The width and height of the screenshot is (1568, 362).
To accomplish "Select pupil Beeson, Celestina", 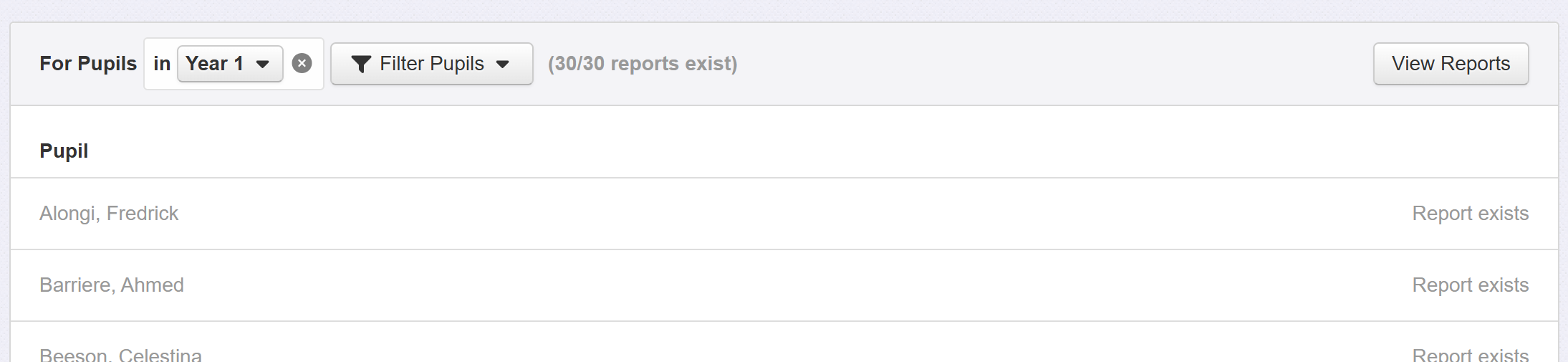I will pos(120,354).
